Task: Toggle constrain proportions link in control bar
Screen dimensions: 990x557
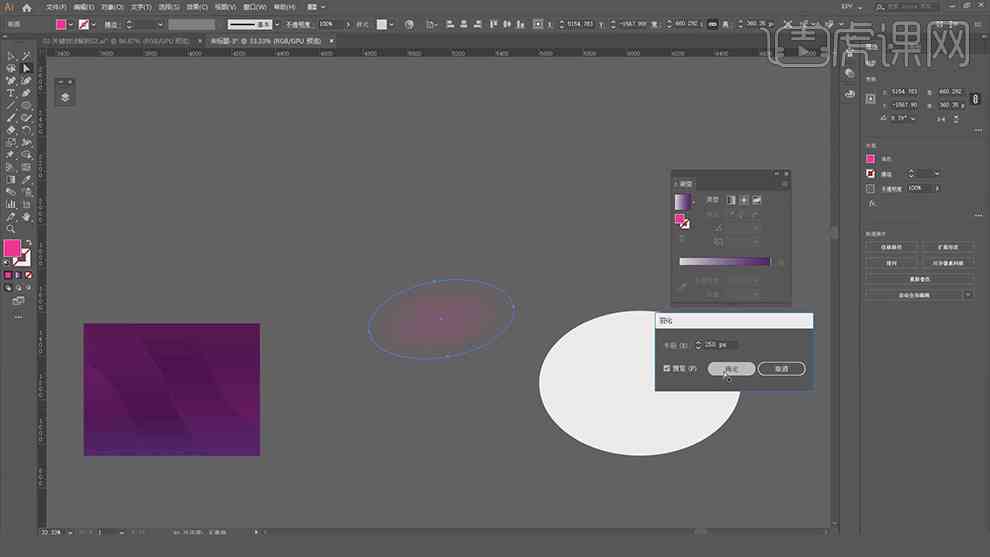Action: coord(712,24)
